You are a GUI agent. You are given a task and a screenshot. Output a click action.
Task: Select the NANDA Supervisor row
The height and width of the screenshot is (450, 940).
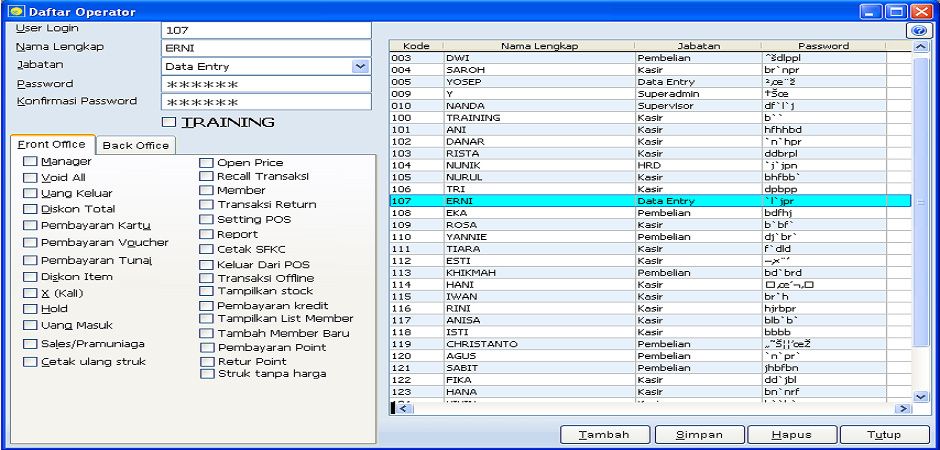[x=650, y=106]
